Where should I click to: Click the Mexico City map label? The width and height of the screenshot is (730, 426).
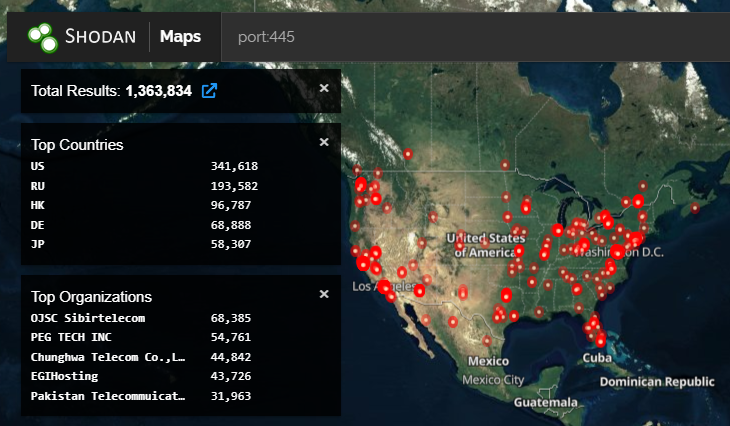click(493, 380)
